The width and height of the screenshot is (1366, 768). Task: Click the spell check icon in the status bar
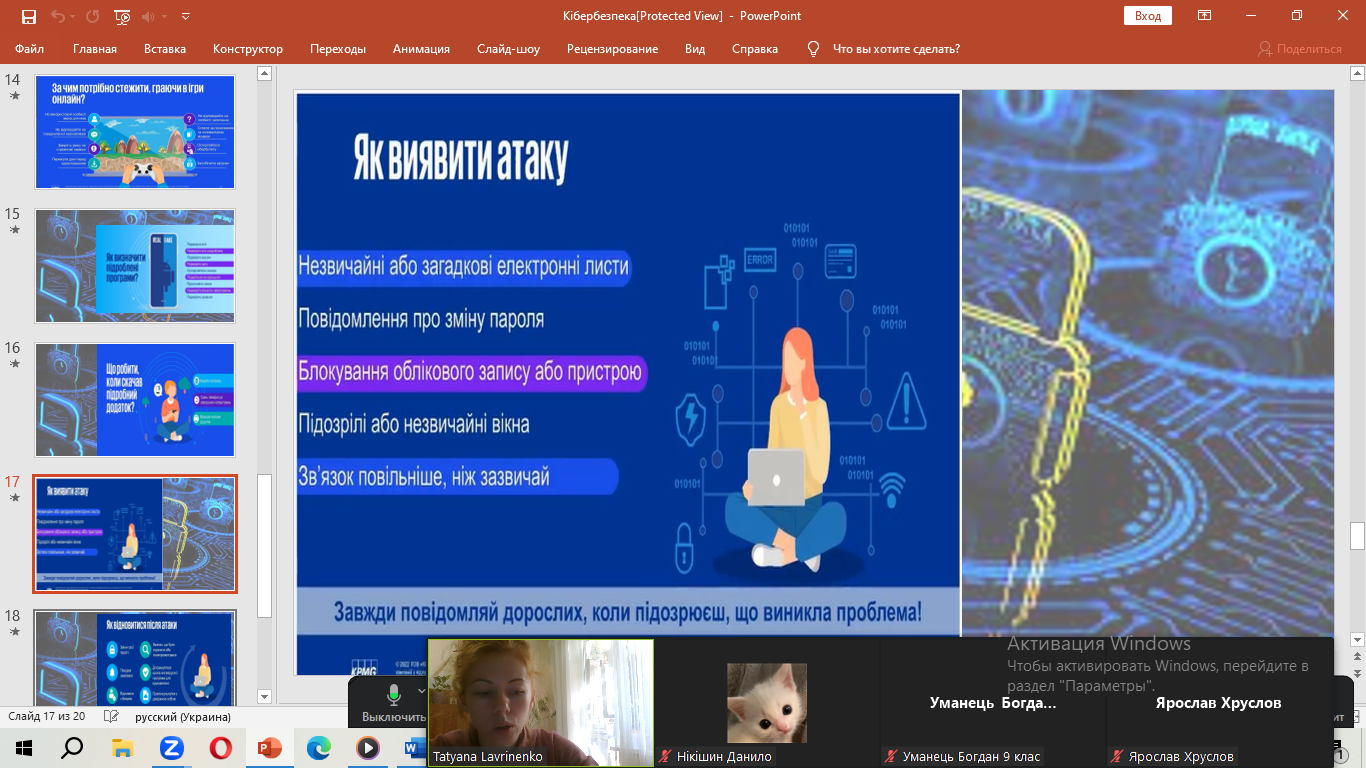(110, 717)
